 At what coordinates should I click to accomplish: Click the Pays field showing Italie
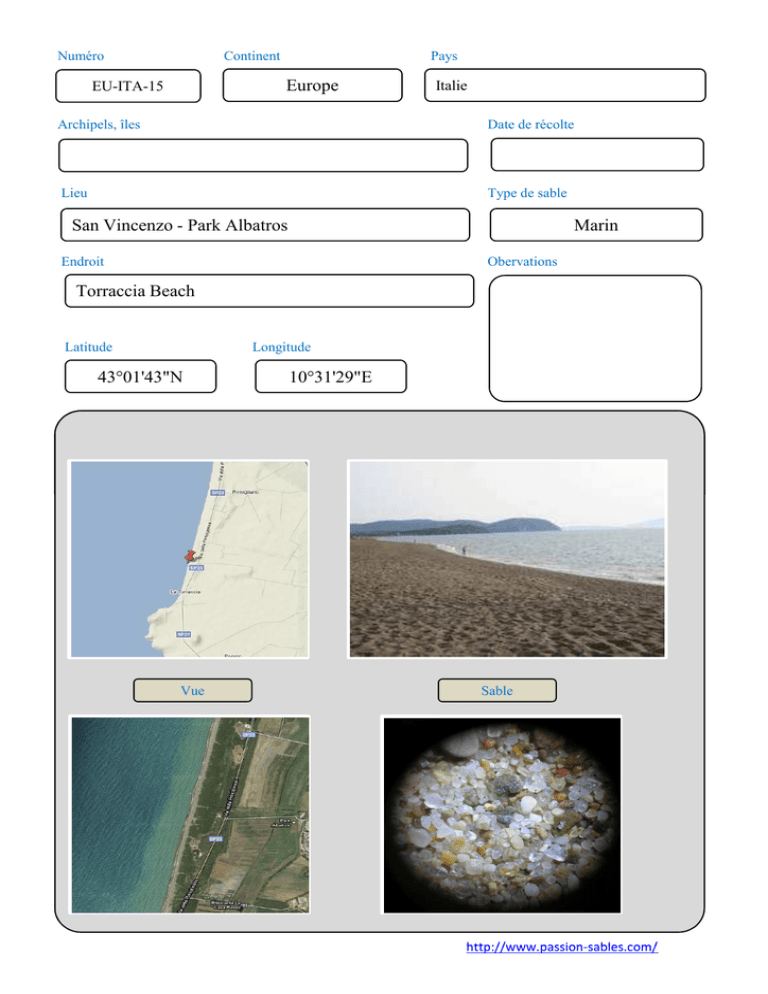(564, 86)
